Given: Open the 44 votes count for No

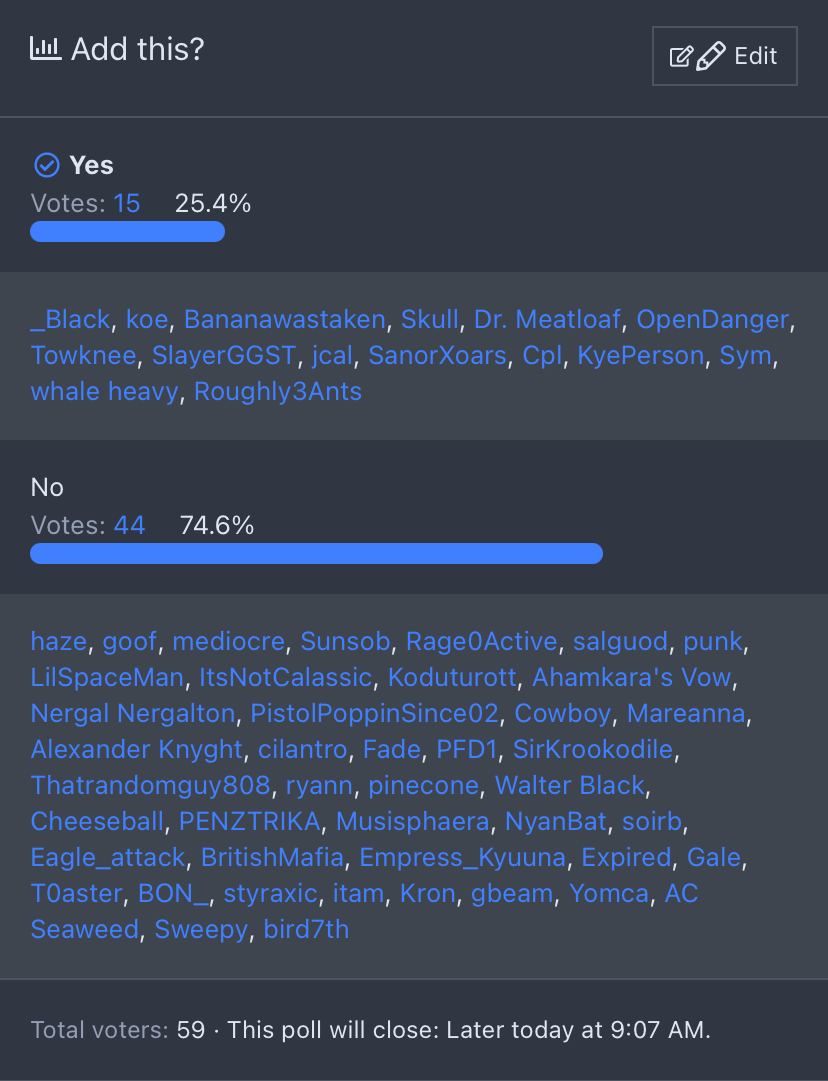Looking at the screenshot, I should point(130,525).
